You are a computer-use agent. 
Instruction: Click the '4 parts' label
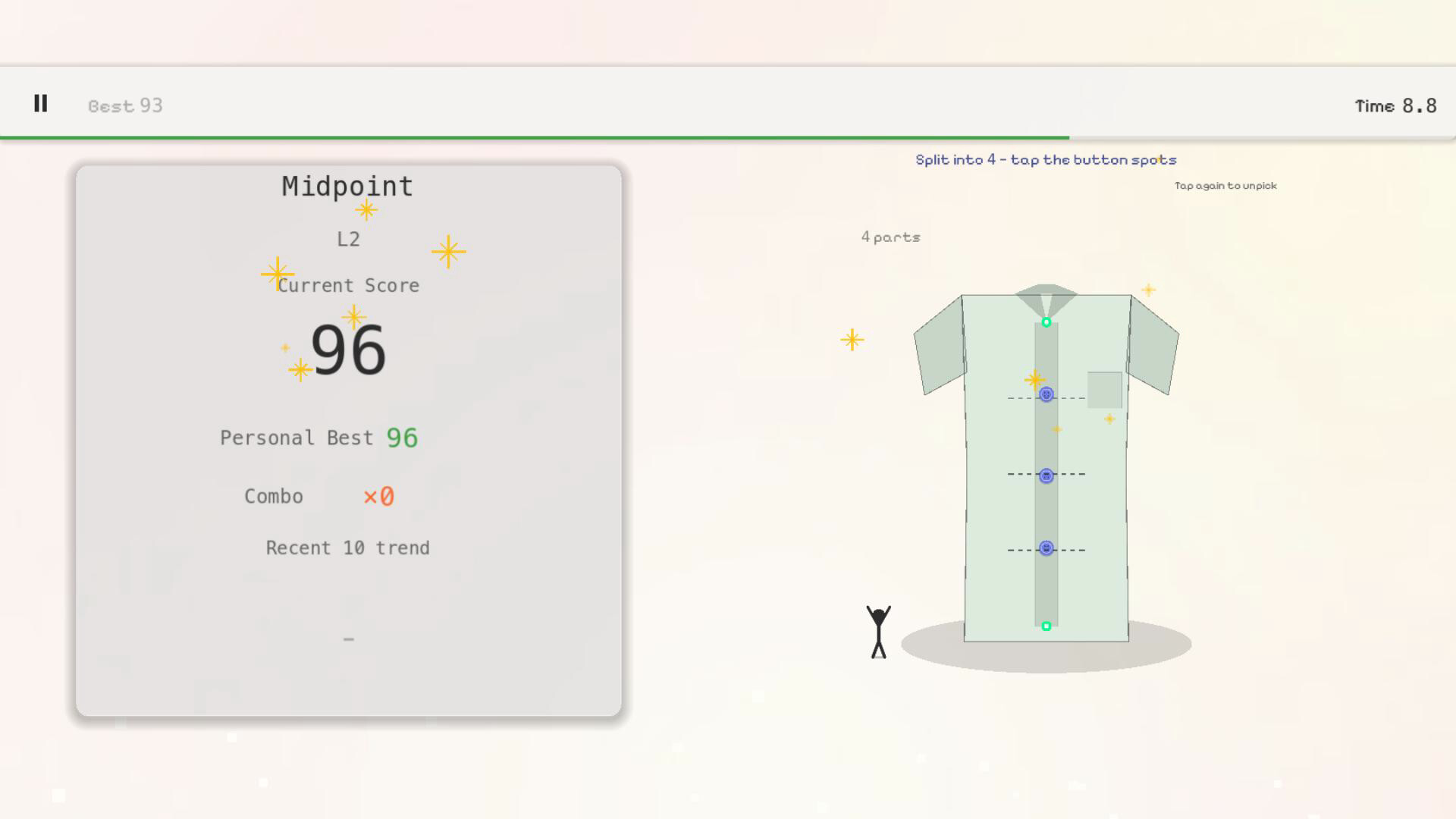(x=891, y=237)
